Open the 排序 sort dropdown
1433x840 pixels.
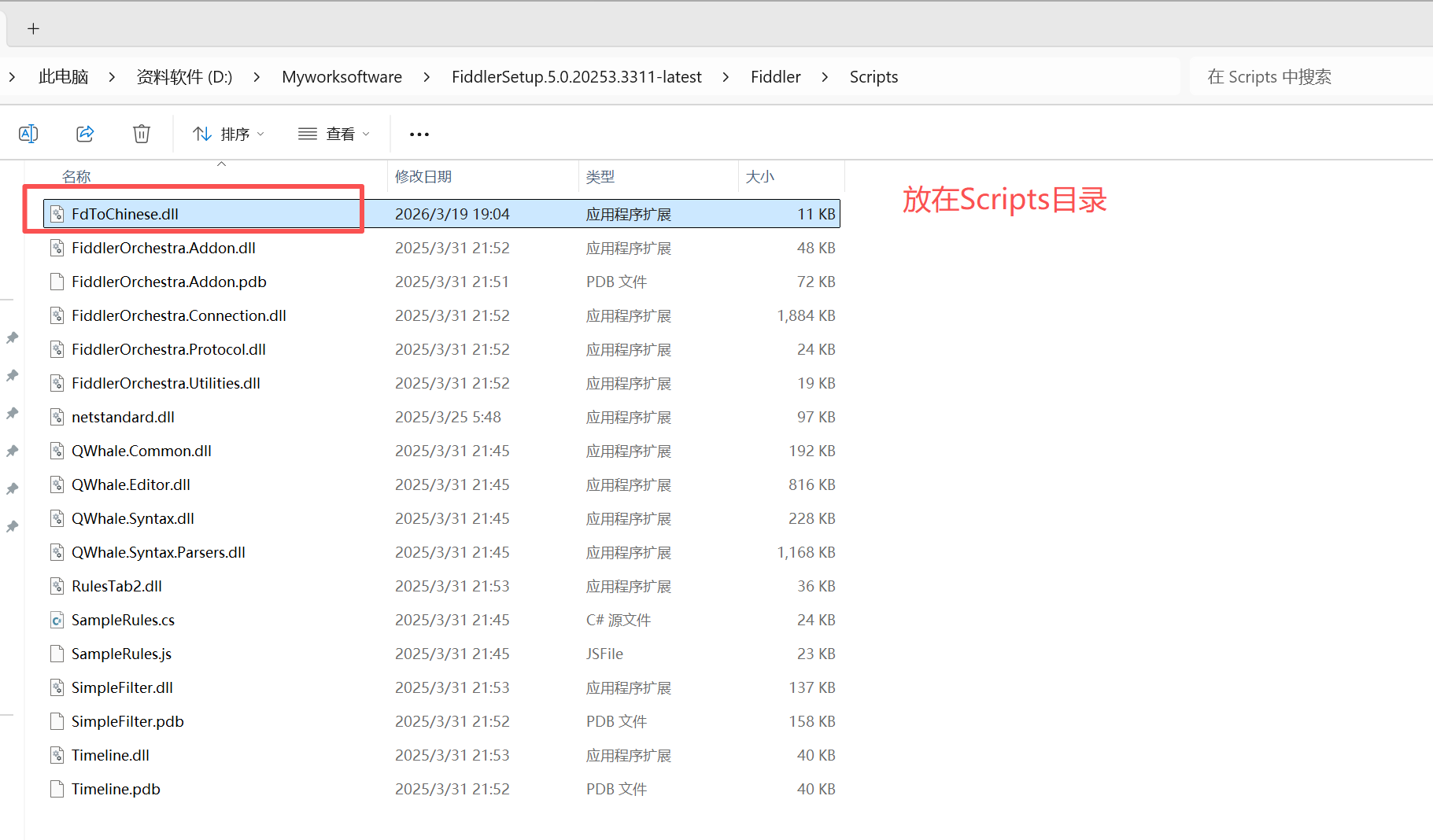[x=228, y=134]
